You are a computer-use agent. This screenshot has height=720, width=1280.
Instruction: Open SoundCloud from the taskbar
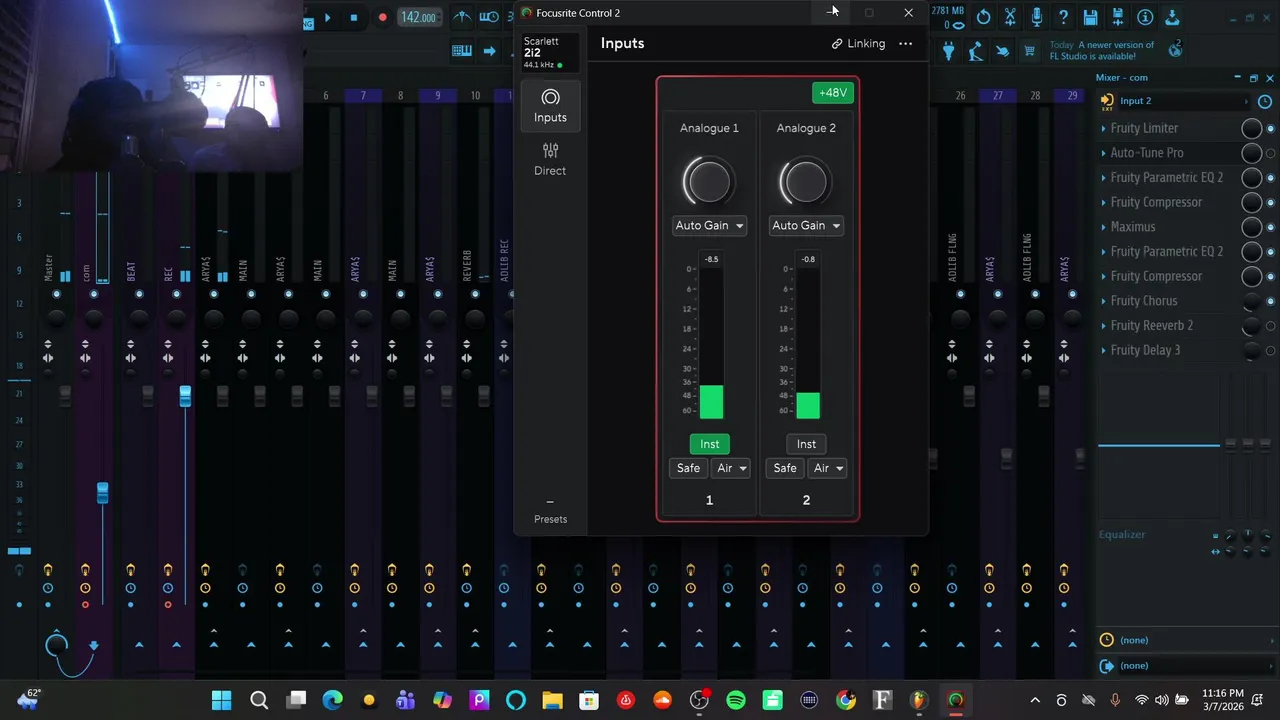pyautogui.click(x=662, y=700)
